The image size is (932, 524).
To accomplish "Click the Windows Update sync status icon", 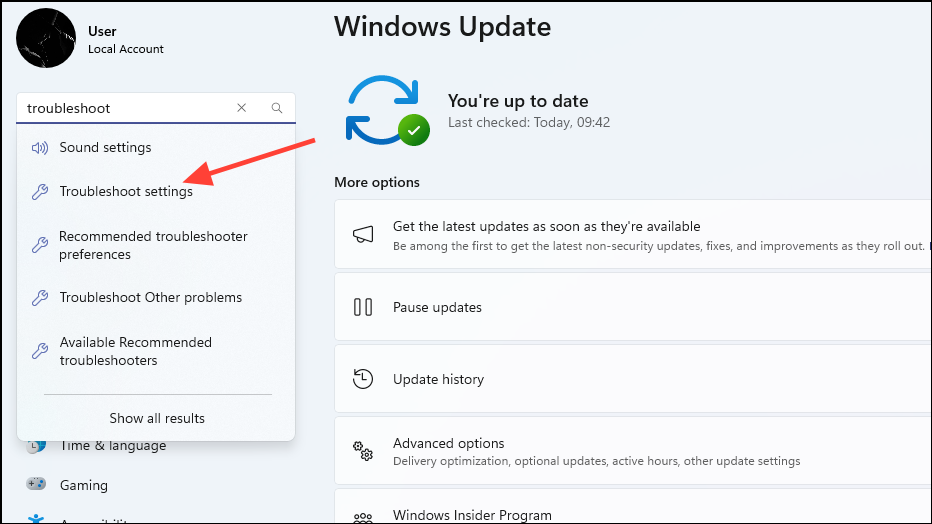I will click(x=387, y=111).
